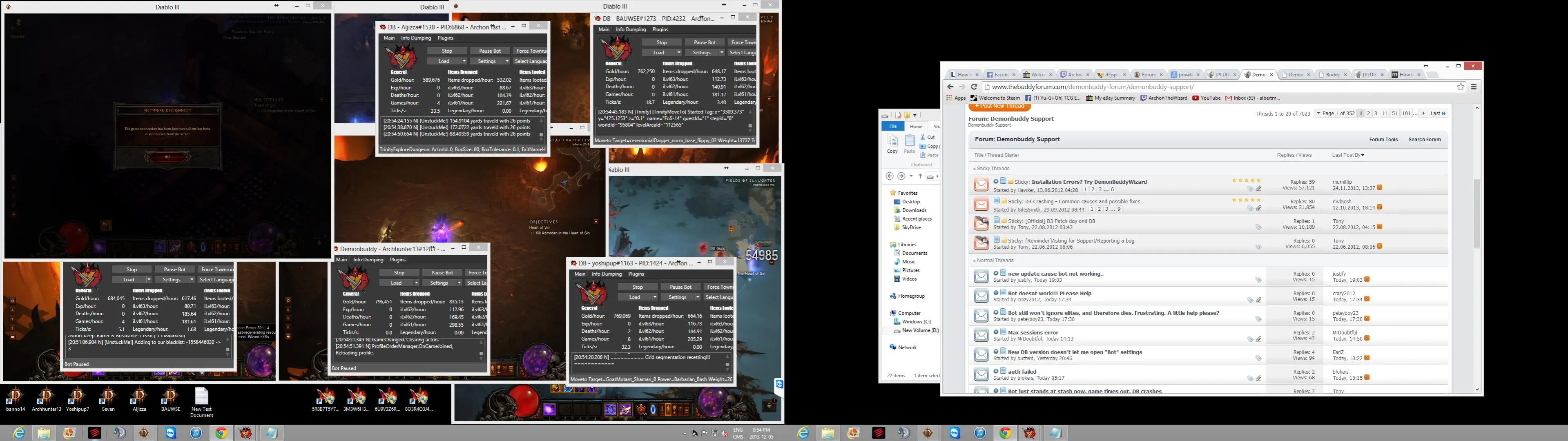Viewport: 1568px width, 441px height.
Task: Open the Apps shortcut in bookmarks bar
Action: [956, 98]
